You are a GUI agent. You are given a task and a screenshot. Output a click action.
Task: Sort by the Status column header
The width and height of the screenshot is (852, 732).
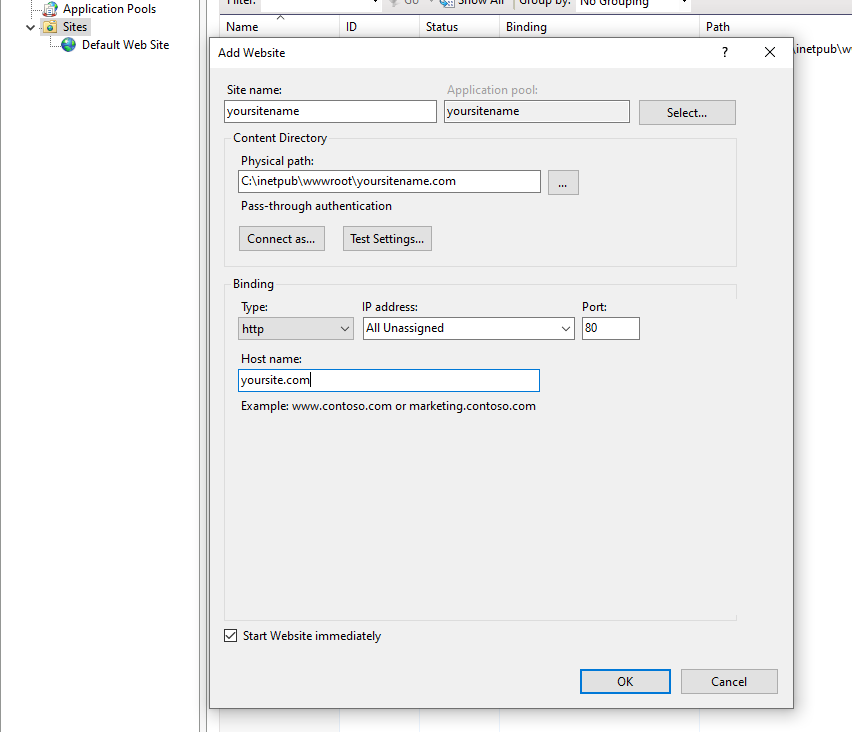click(x=459, y=27)
